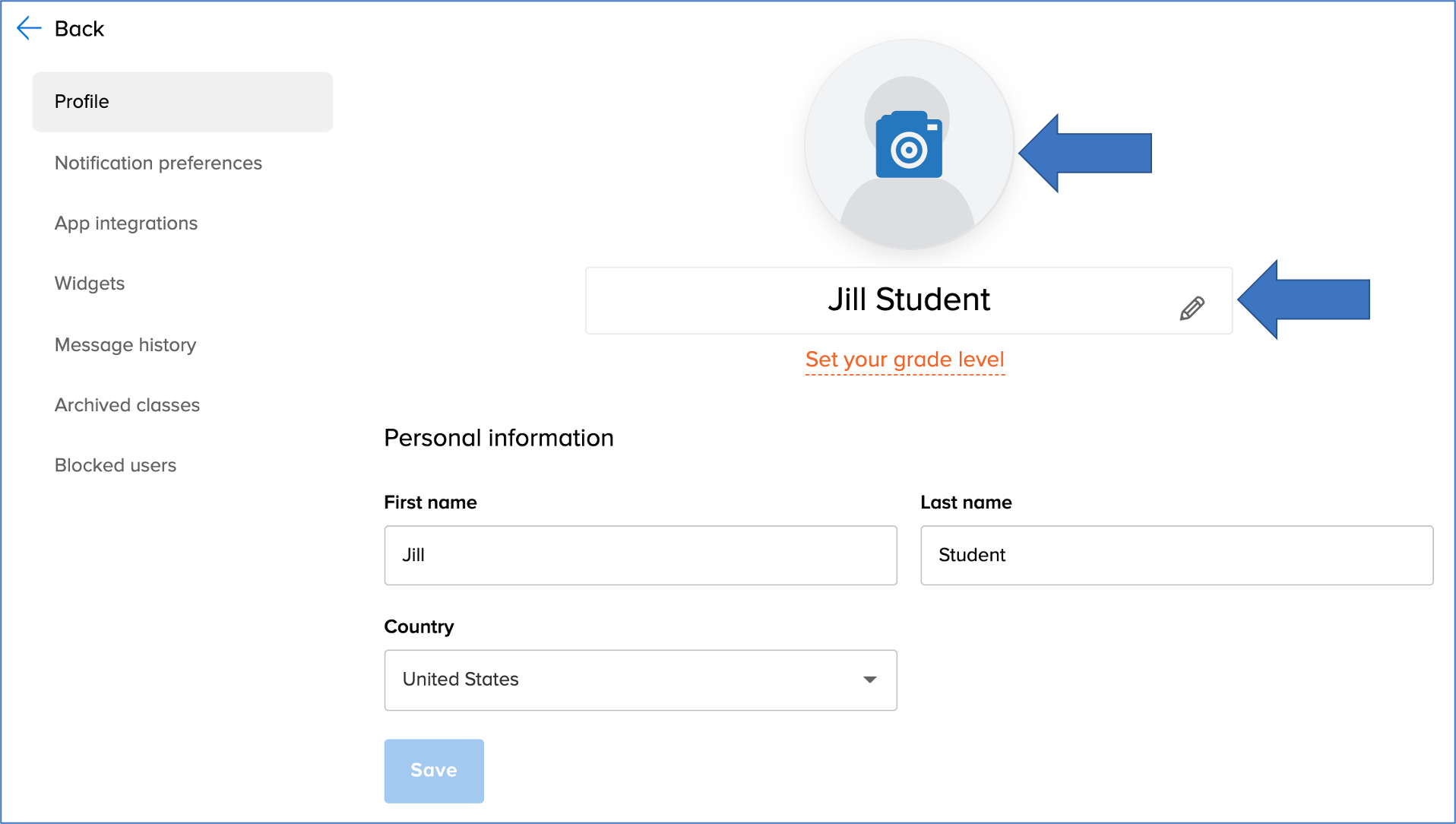View Message history
The width and height of the screenshot is (1456, 824).
[125, 345]
